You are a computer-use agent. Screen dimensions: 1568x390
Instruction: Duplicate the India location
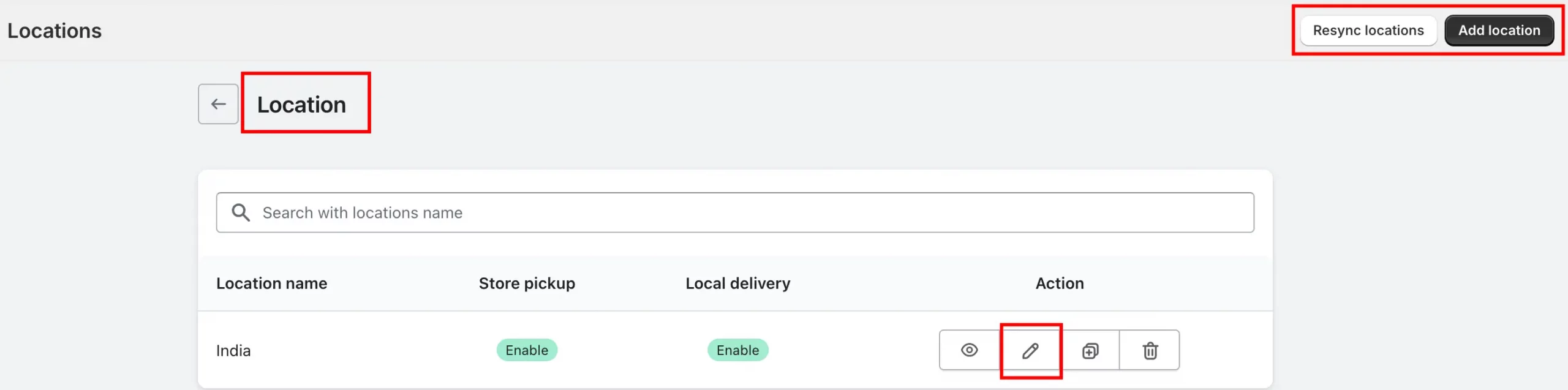1090,350
